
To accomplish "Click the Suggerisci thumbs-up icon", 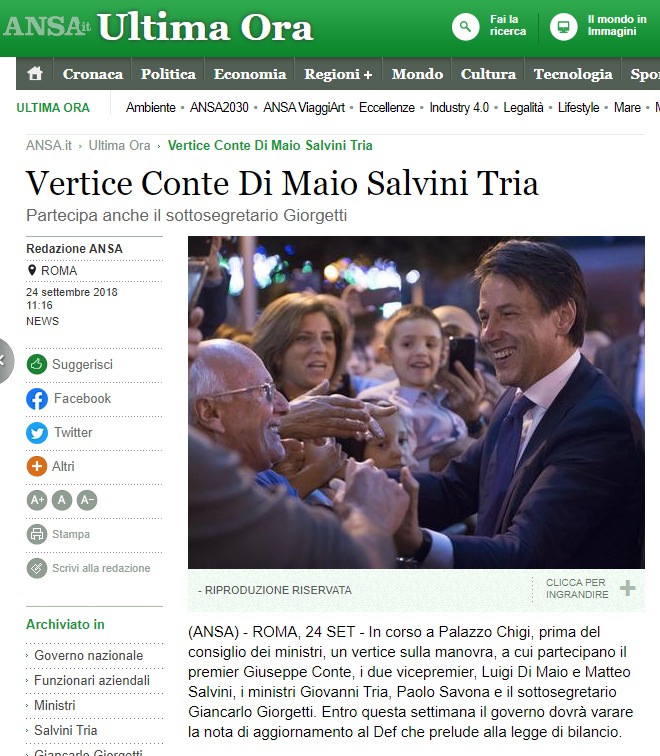I will pos(37,364).
